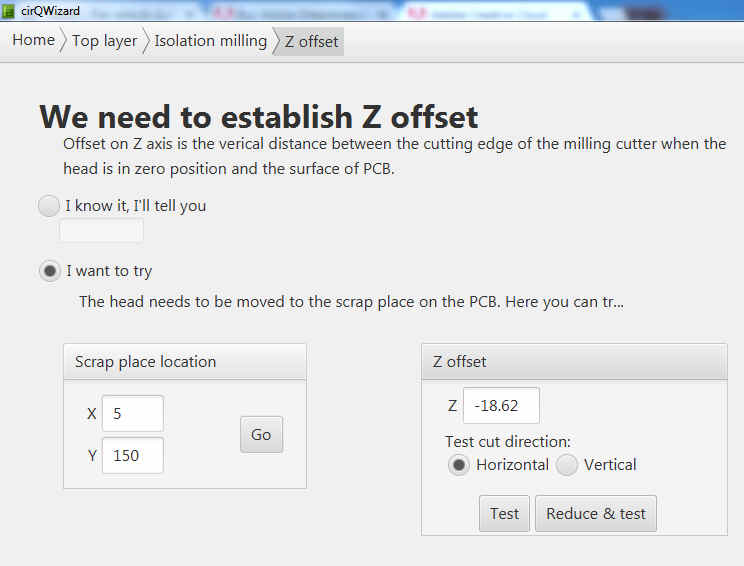744x566 pixels.
Task: Set test cut direction to Vertical
Action: point(567,465)
